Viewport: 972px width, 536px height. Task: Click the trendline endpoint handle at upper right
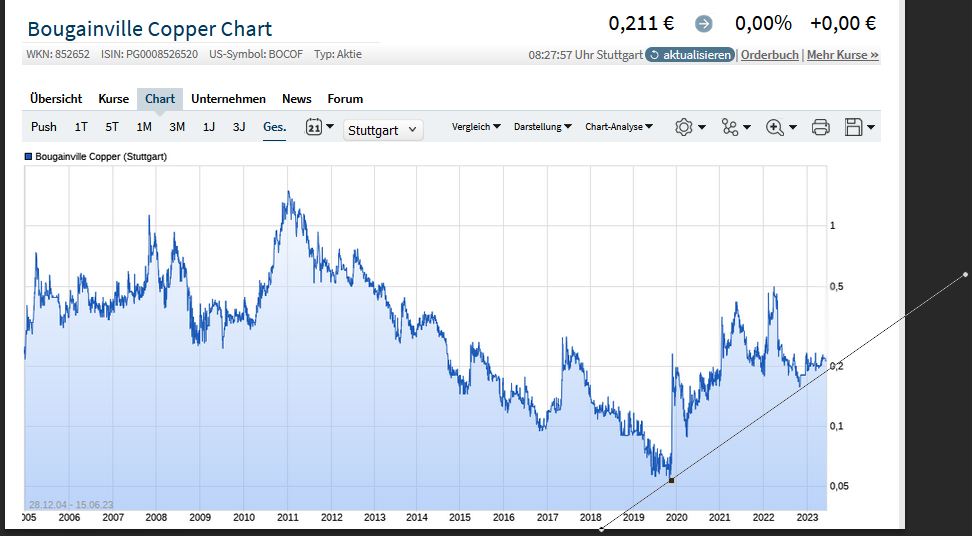pyautogui.click(x=966, y=275)
